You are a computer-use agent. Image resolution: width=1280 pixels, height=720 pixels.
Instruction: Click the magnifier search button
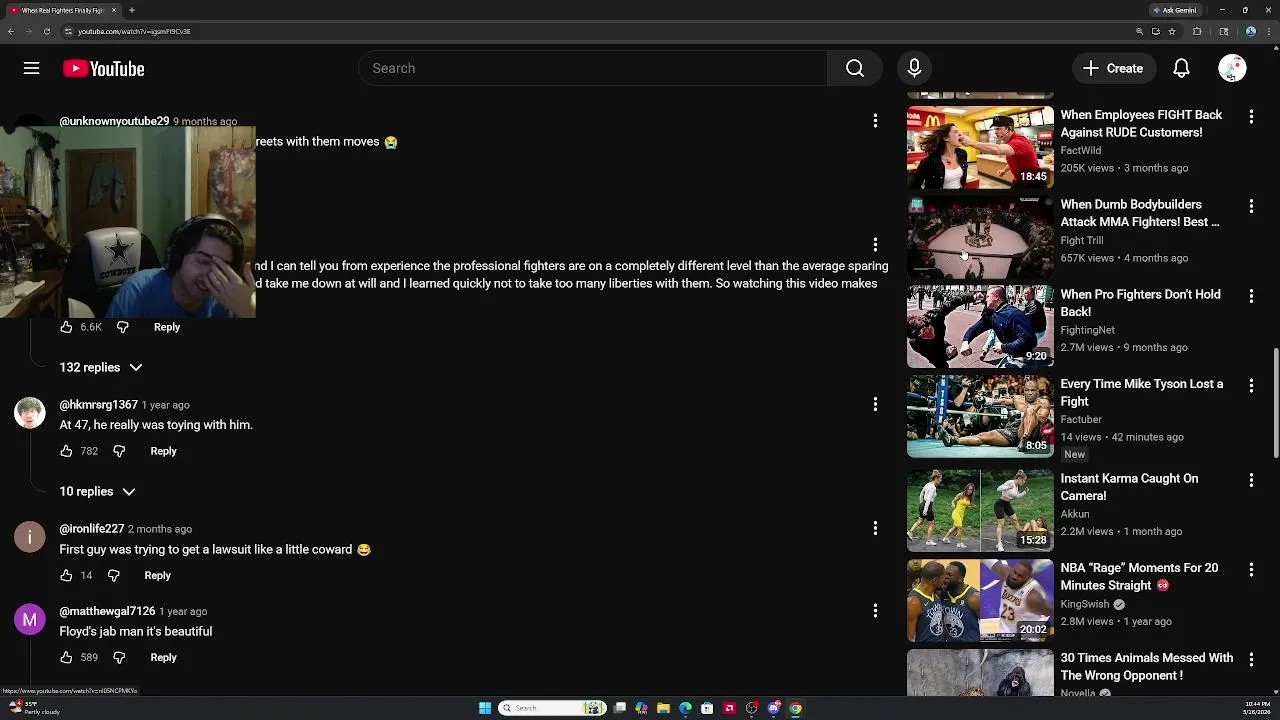[855, 68]
